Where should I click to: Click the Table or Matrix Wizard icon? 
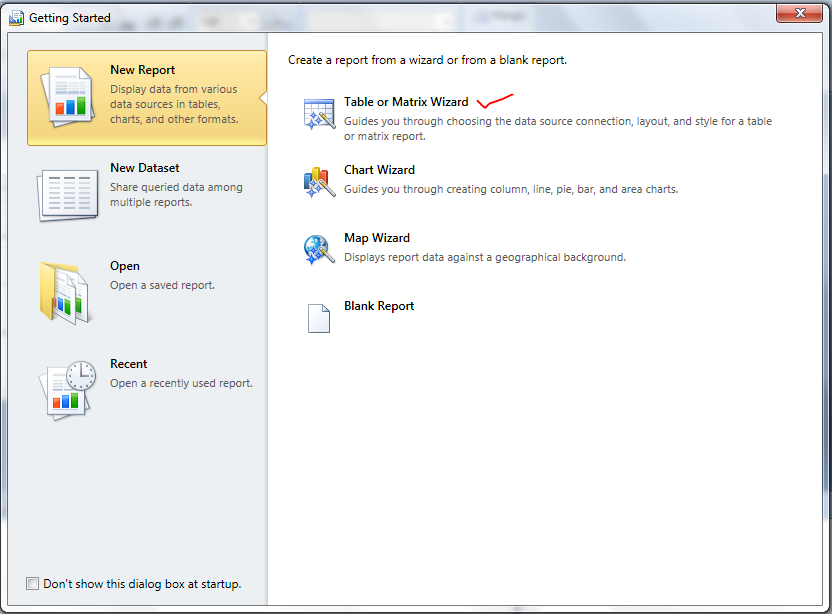(319, 114)
